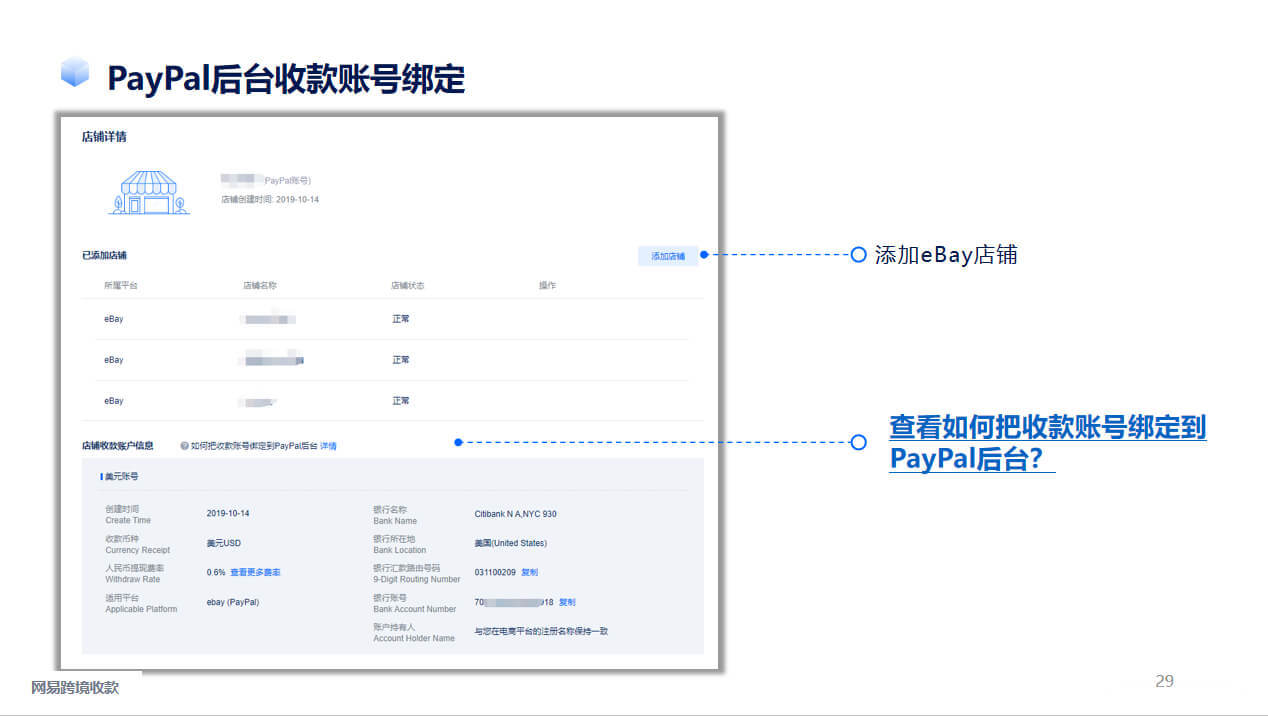Click the 添加店铺 button
The width and height of the screenshot is (1268, 716).
(x=668, y=256)
